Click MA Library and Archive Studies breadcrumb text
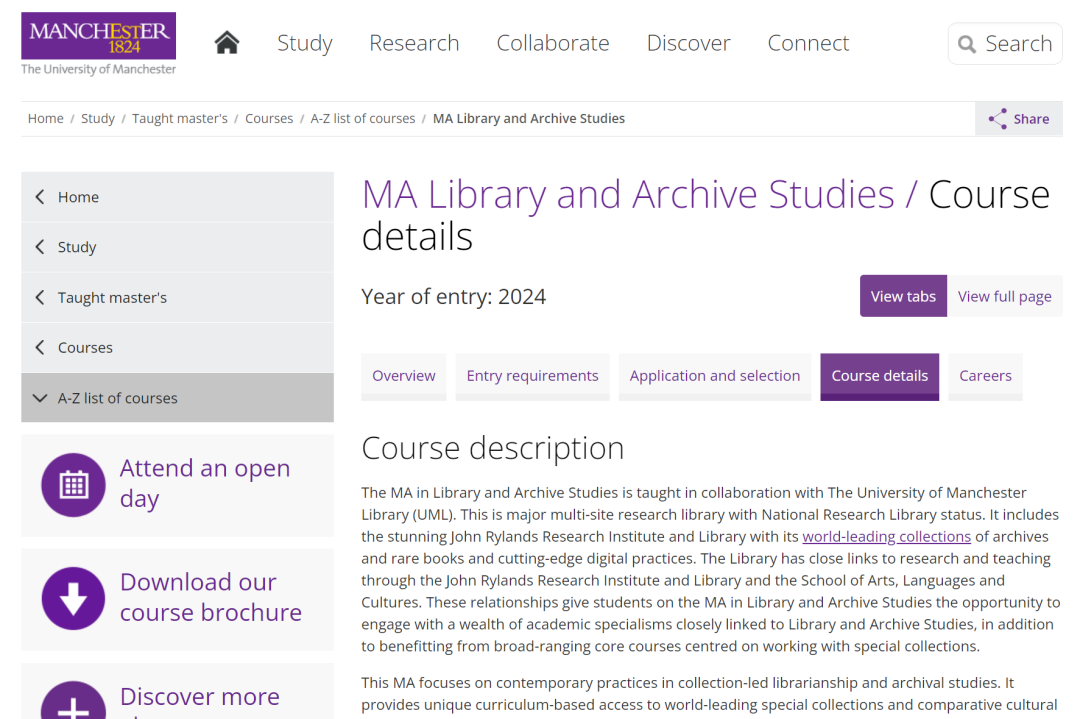Viewport: 1080px width, 719px height. click(x=528, y=118)
